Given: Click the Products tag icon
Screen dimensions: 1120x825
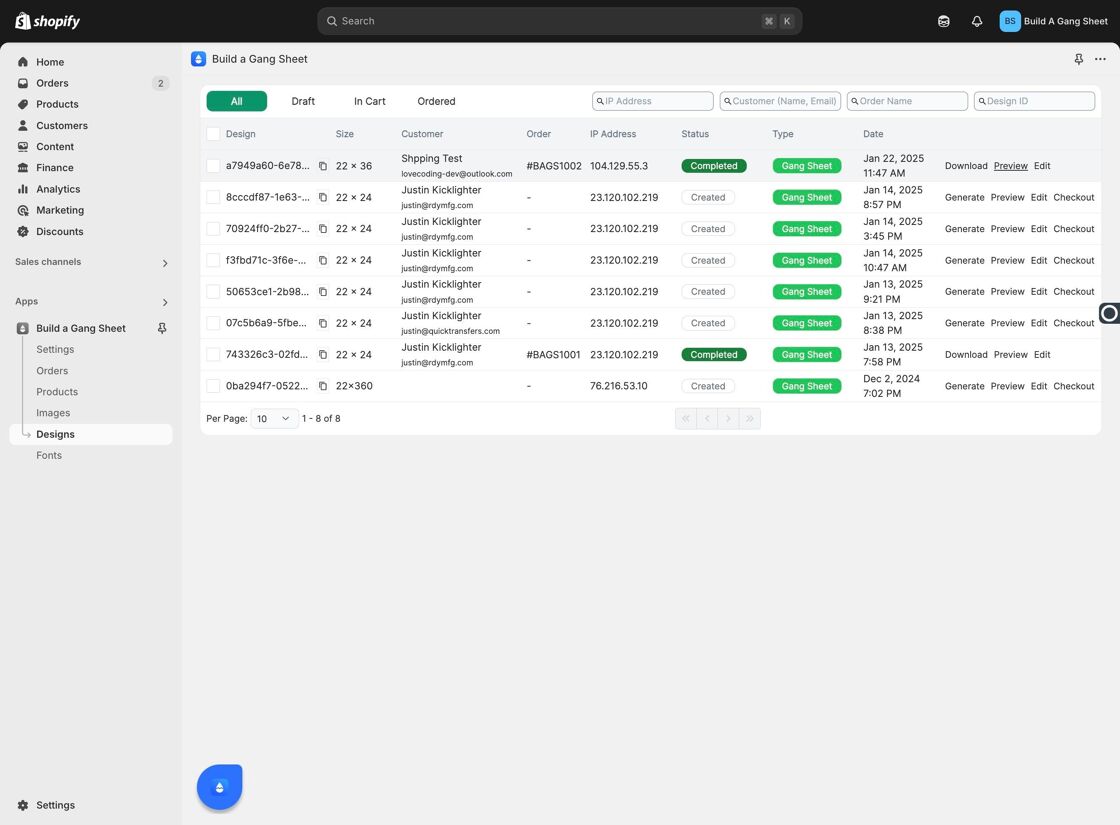Looking at the screenshot, I should 23,104.
